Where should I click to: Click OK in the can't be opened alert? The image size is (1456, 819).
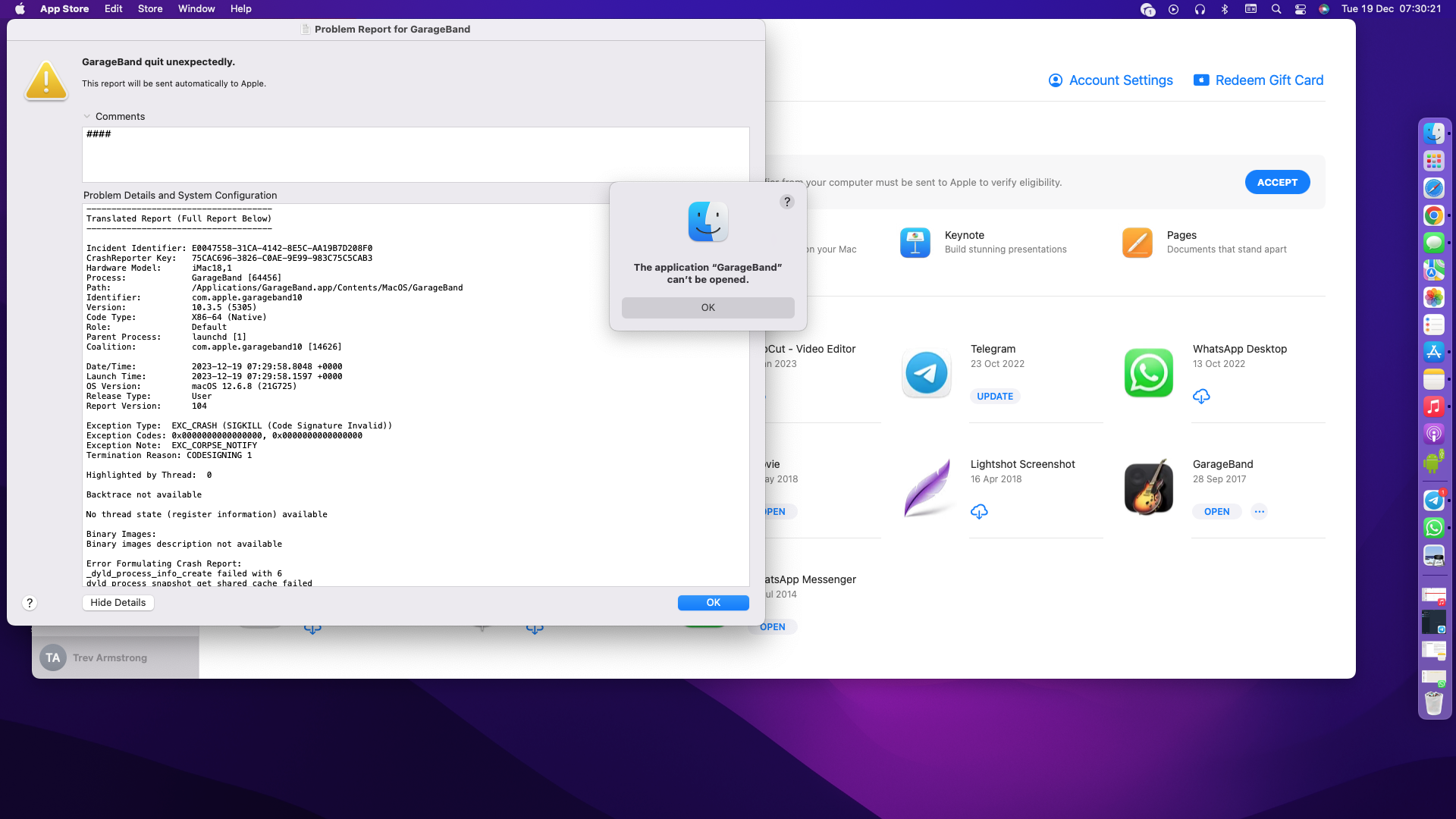(x=708, y=308)
